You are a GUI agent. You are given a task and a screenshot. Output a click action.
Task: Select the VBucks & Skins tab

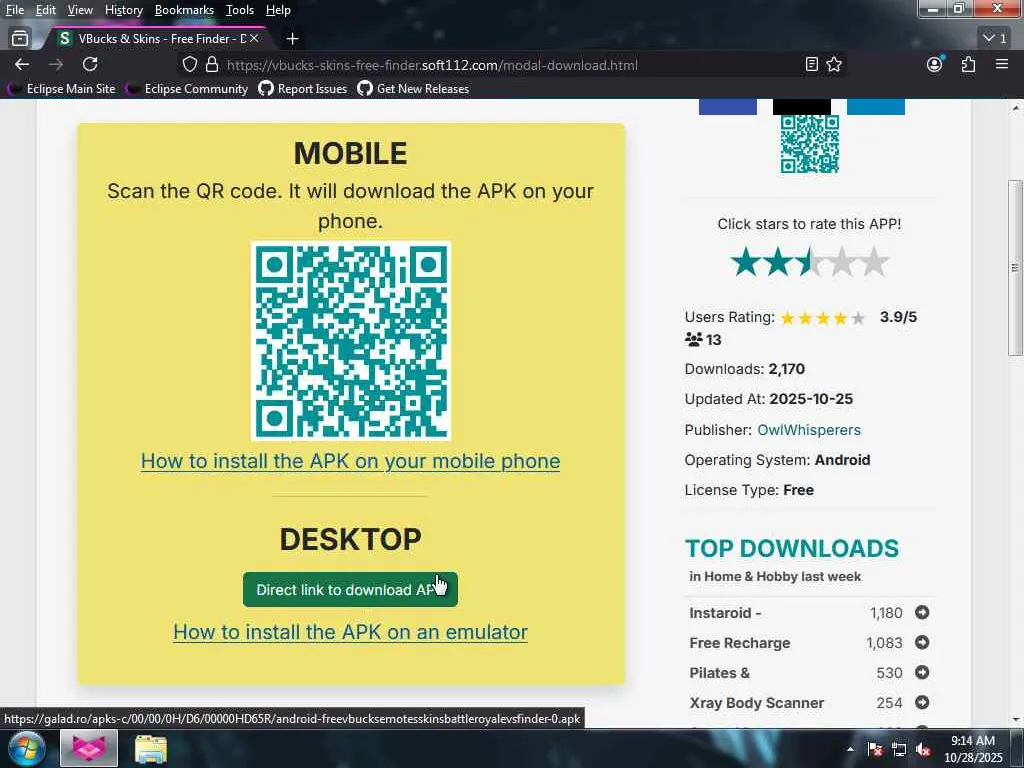point(157,39)
